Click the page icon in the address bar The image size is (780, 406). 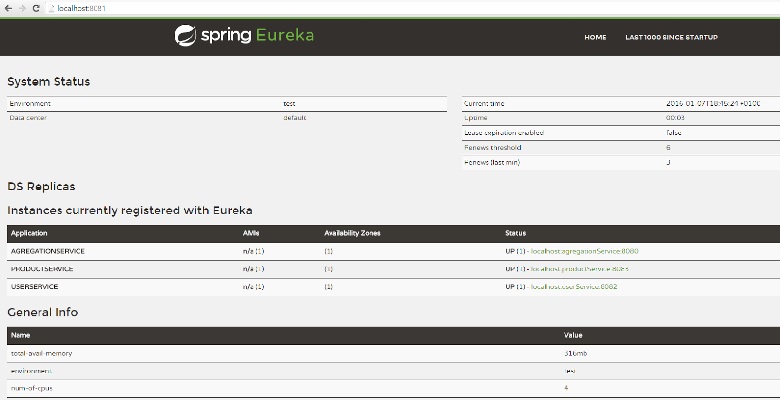point(52,8)
